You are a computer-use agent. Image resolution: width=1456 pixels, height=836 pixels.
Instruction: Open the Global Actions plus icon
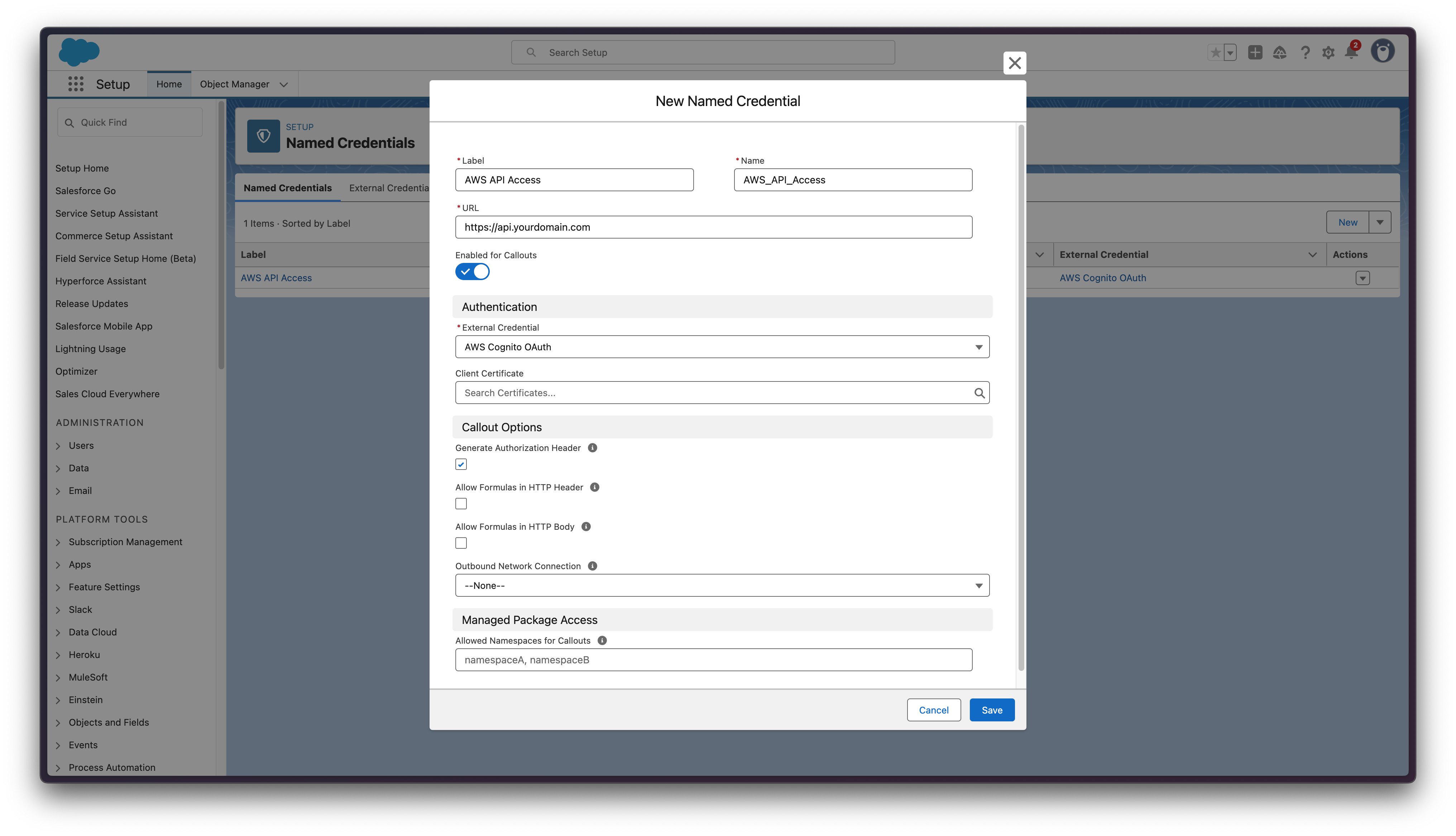click(x=1255, y=52)
